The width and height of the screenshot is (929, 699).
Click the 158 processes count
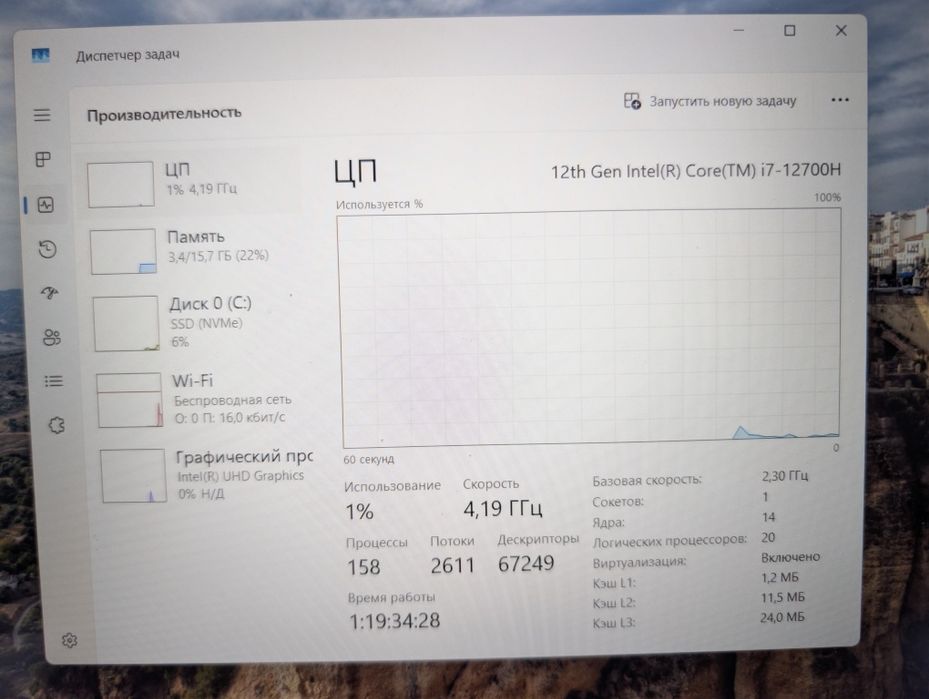coord(363,567)
